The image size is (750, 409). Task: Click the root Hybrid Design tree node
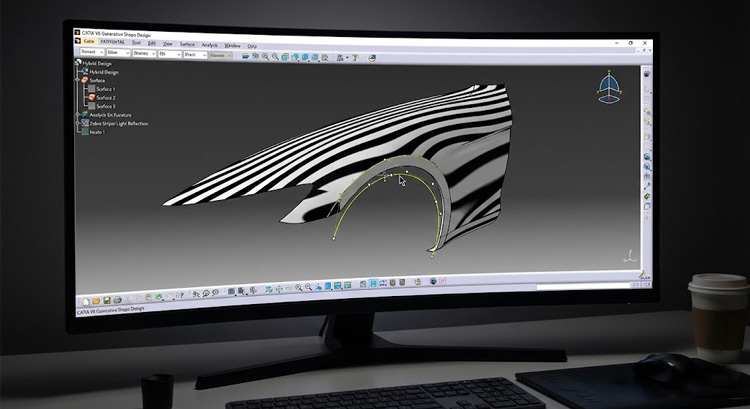pyautogui.click(x=96, y=63)
